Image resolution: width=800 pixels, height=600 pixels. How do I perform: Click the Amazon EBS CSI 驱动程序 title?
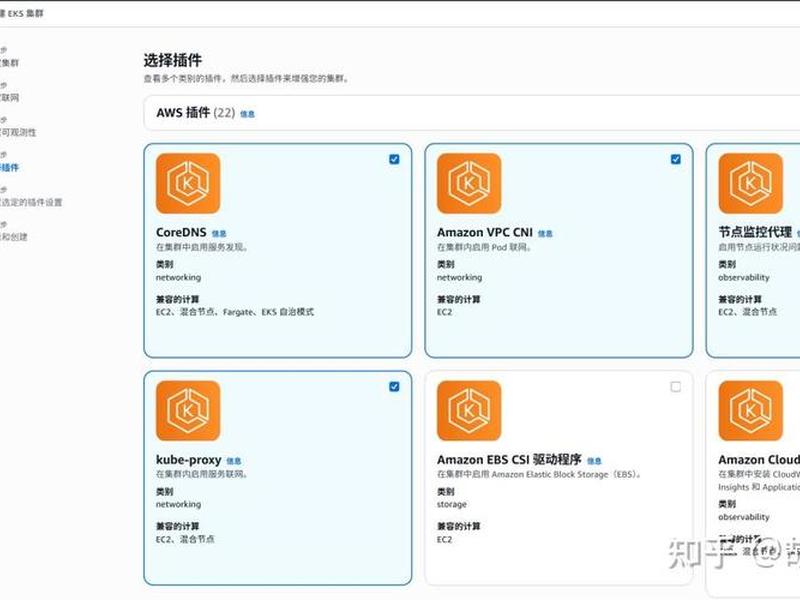click(x=509, y=460)
